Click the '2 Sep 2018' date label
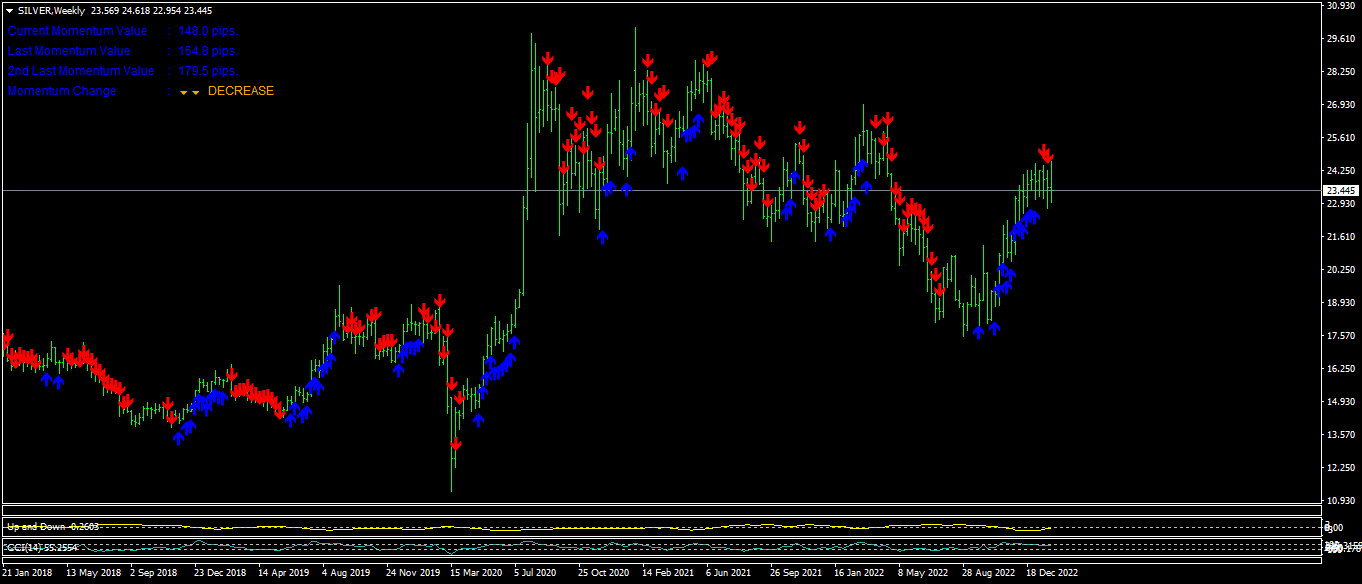This screenshot has width=1362, height=584. pyautogui.click(x=154, y=573)
